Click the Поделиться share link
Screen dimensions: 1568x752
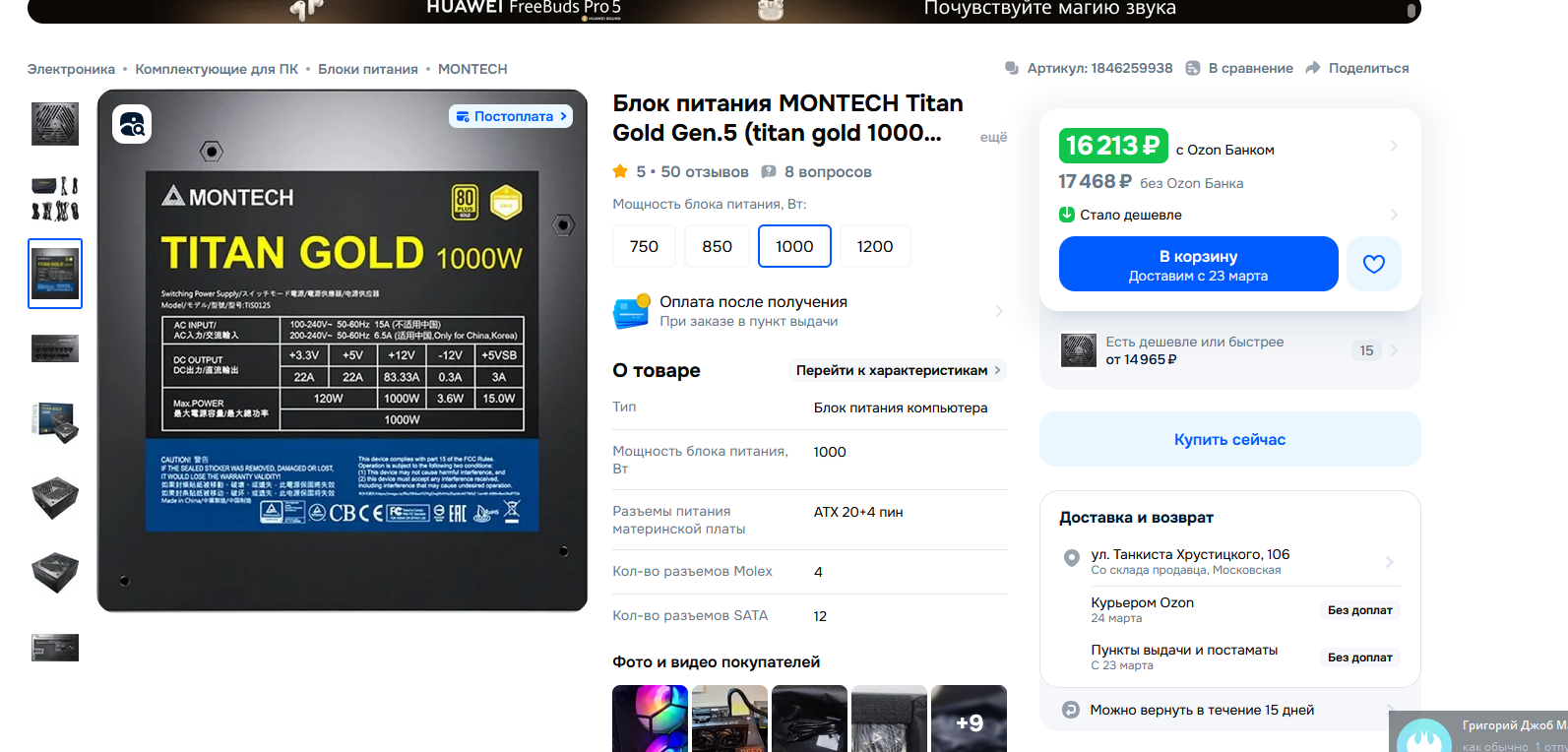[1369, 68]
